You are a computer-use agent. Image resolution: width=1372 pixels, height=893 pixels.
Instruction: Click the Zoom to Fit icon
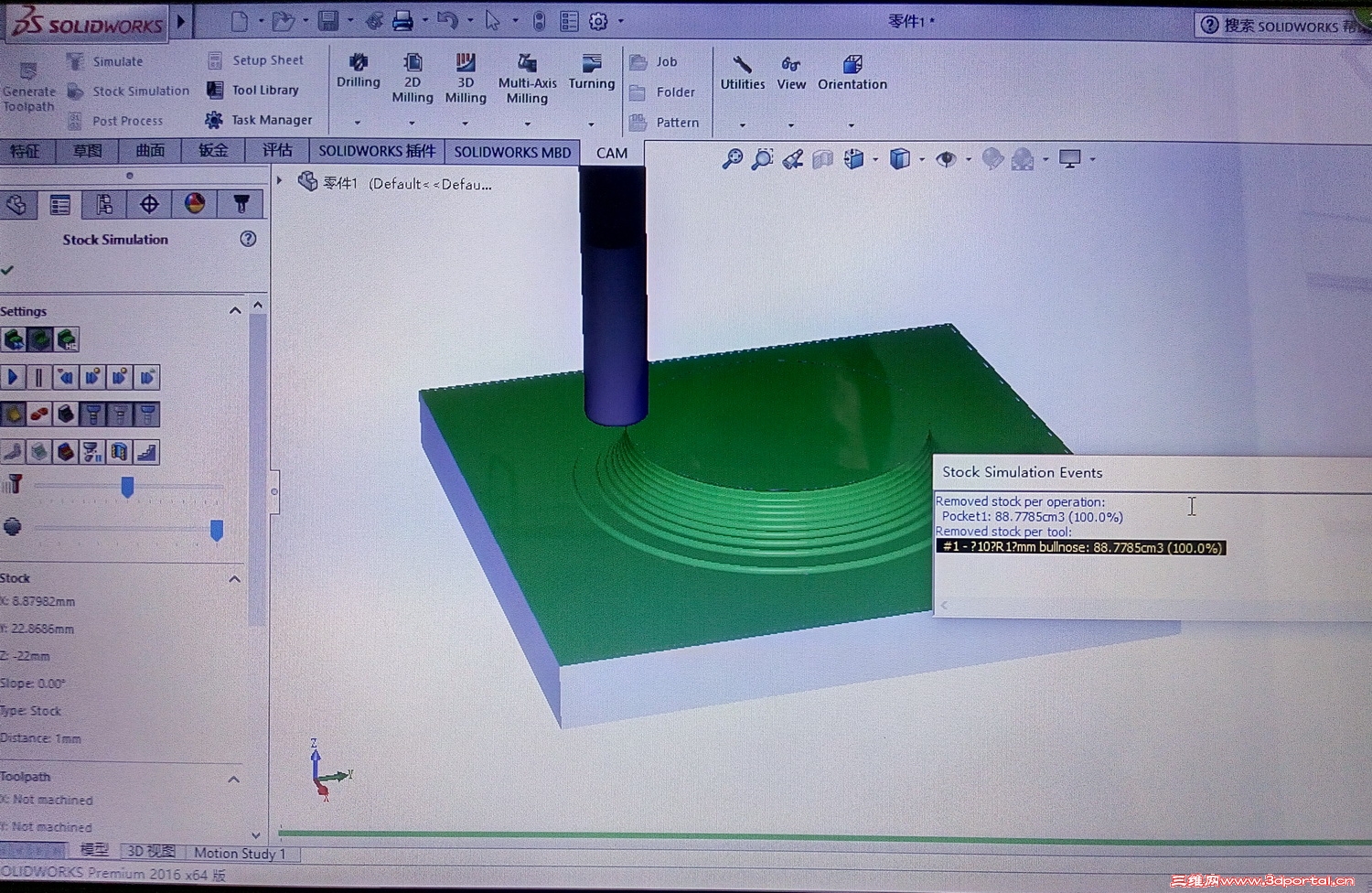click(732, 159)
